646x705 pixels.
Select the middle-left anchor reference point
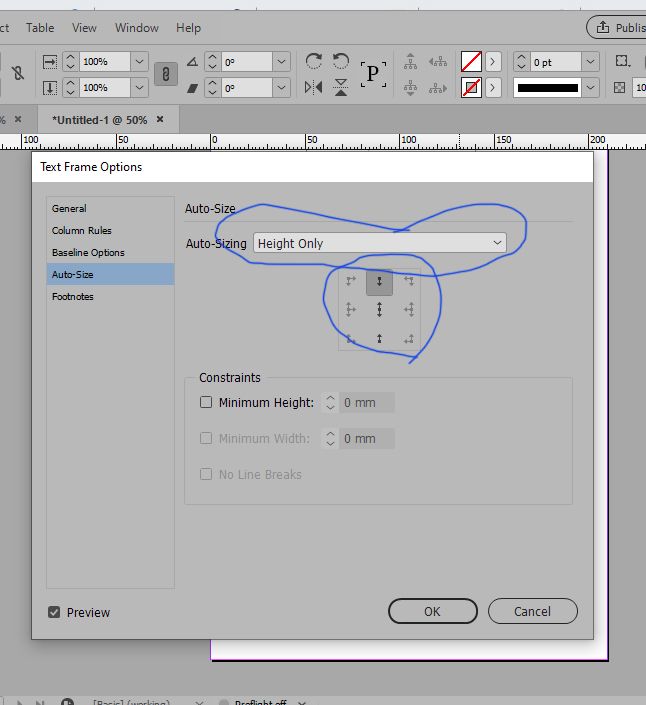351,310
